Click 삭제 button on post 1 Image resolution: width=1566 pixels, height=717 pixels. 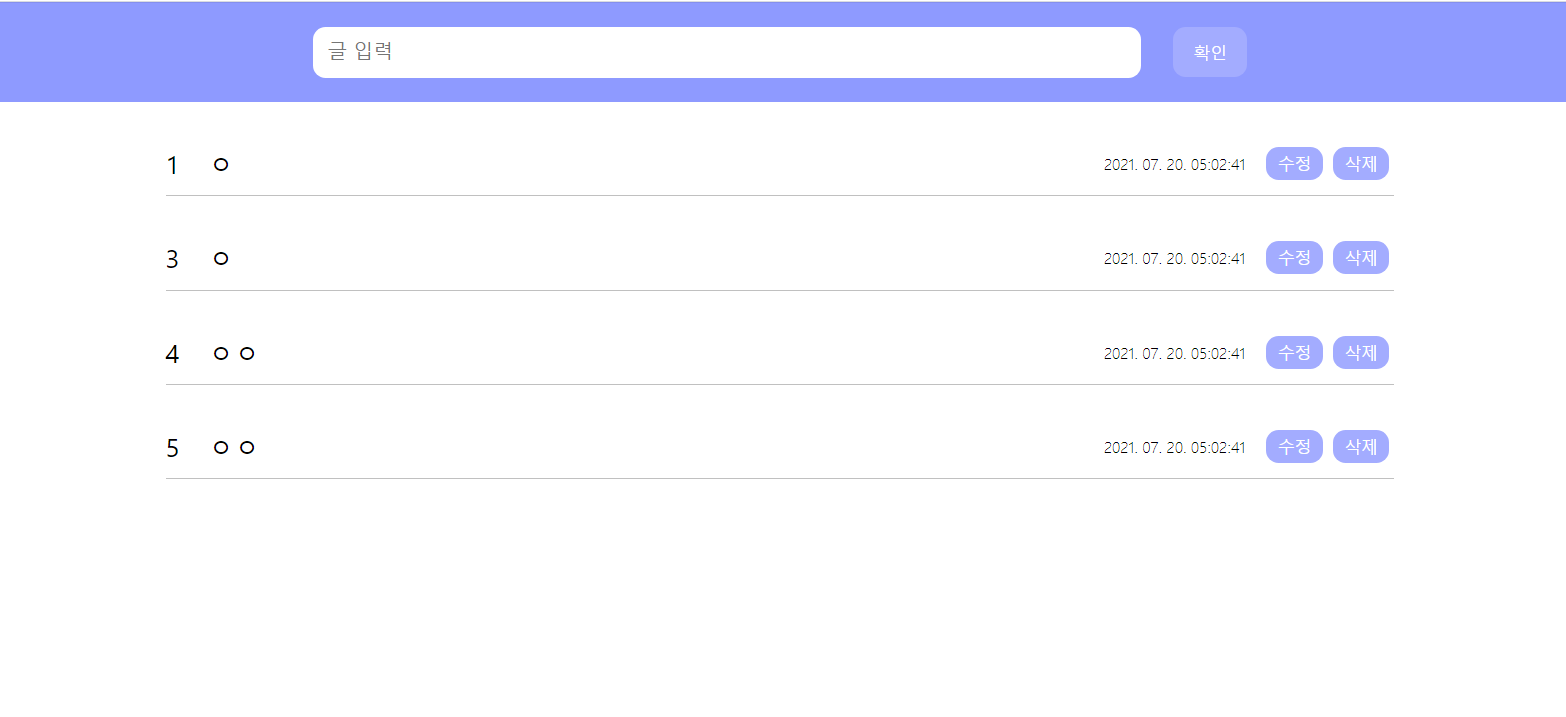coord(1361,163)
